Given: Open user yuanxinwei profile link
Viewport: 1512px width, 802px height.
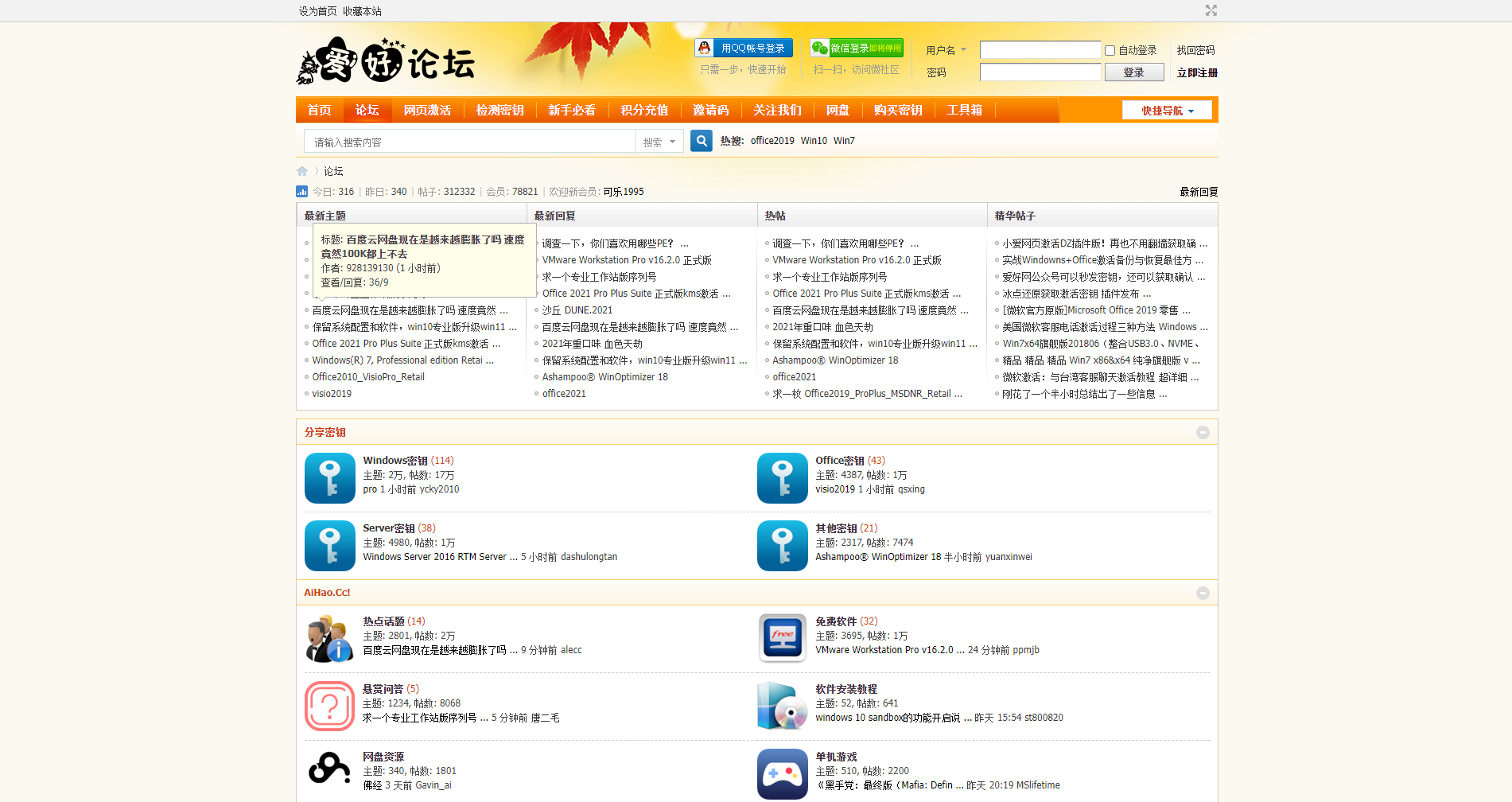Looking at the screenshot, I should [x=1009, y=557].
